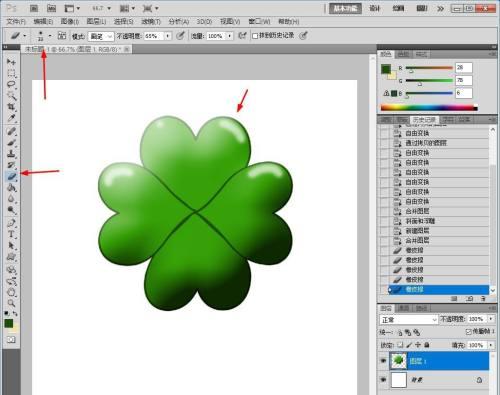Launch Bridge from the application bar
This screenshot has width=500, height=395.
pos(34,8)
